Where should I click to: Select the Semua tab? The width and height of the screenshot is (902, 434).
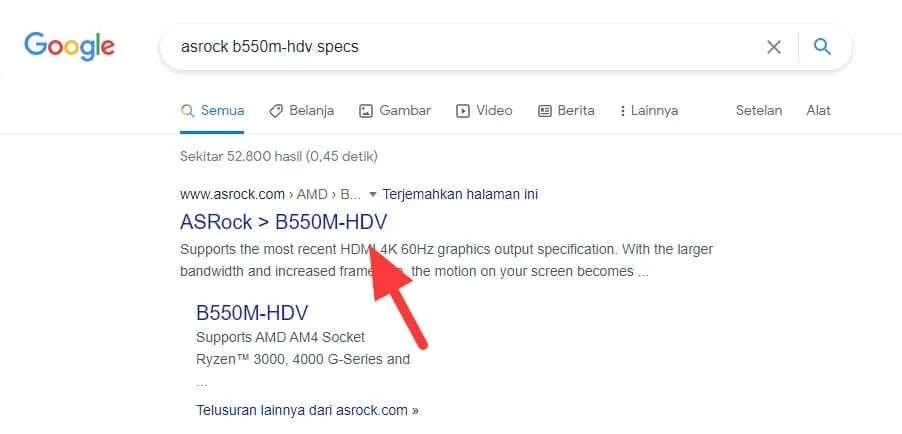pos(212,111)
